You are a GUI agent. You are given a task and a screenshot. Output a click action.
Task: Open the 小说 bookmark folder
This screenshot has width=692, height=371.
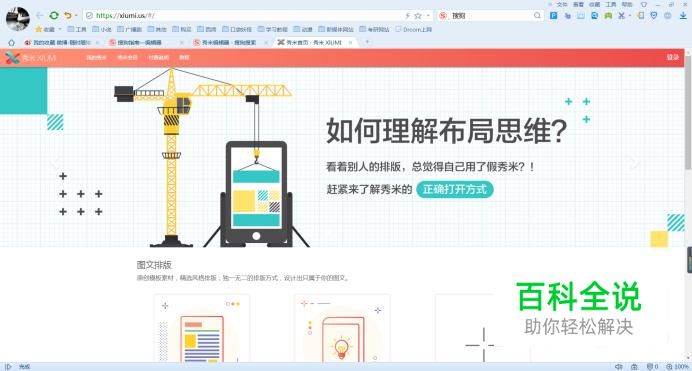[102, 30]
